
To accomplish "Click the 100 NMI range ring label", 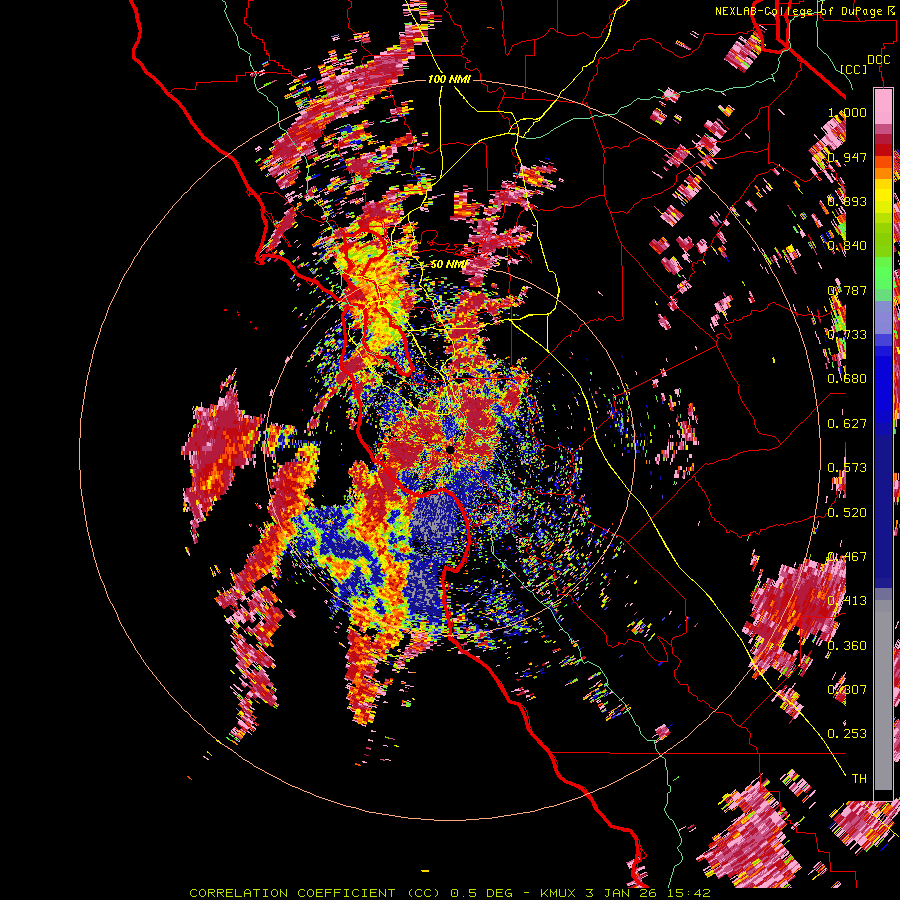I will [449, 79].
